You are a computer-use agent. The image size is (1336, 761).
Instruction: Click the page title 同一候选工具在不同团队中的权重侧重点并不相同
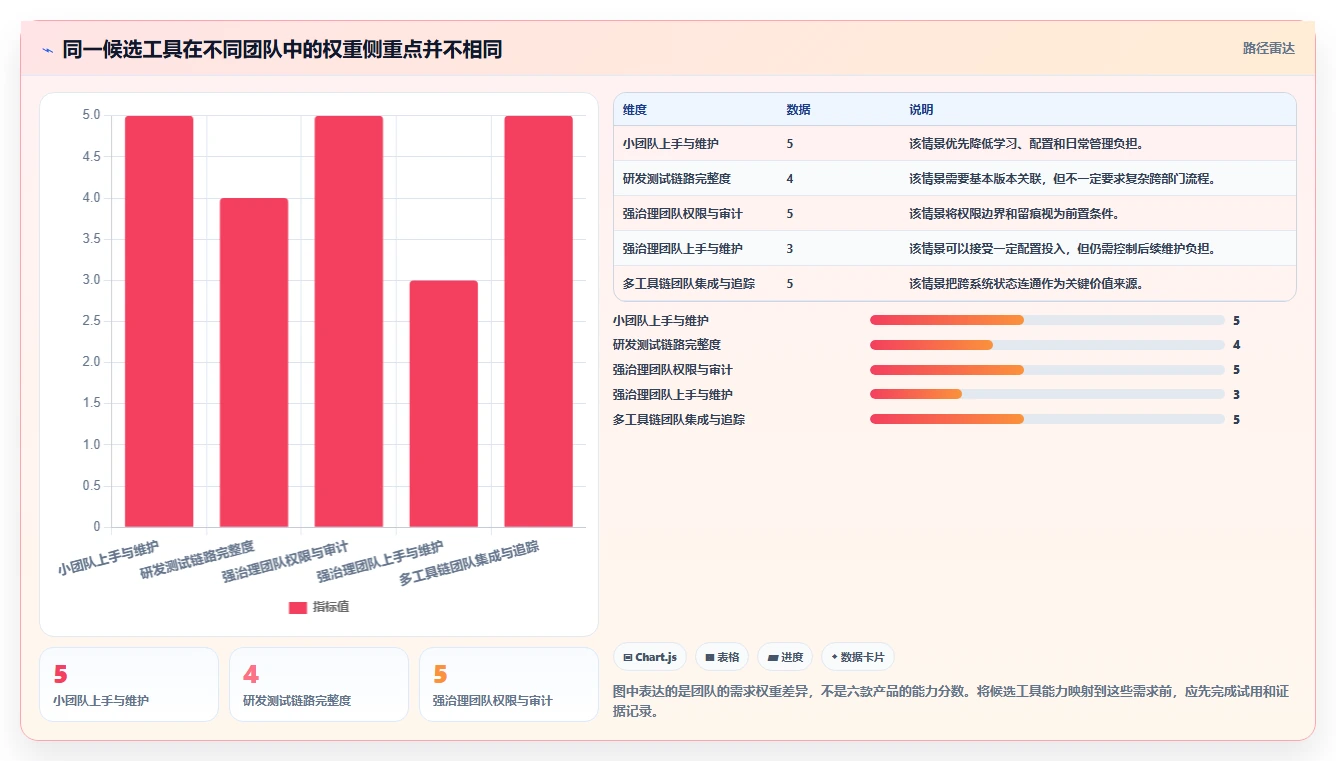tap(282, 49)
